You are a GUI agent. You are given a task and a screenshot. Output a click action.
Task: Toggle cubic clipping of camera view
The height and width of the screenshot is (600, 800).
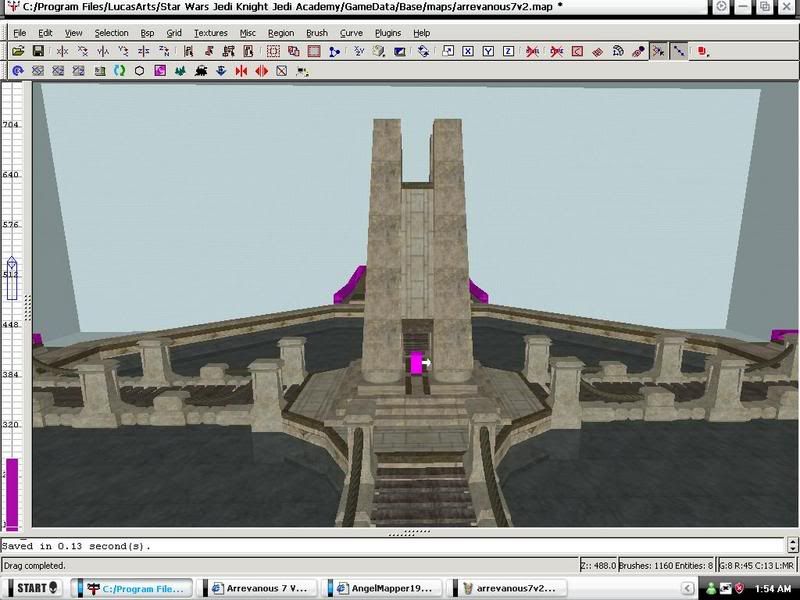pyautogui.click(x=399, y=51)
